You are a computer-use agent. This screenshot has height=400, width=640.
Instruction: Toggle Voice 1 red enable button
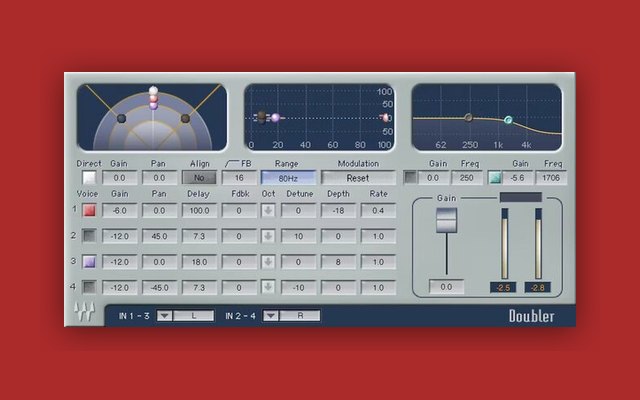[x=89, y=210]
